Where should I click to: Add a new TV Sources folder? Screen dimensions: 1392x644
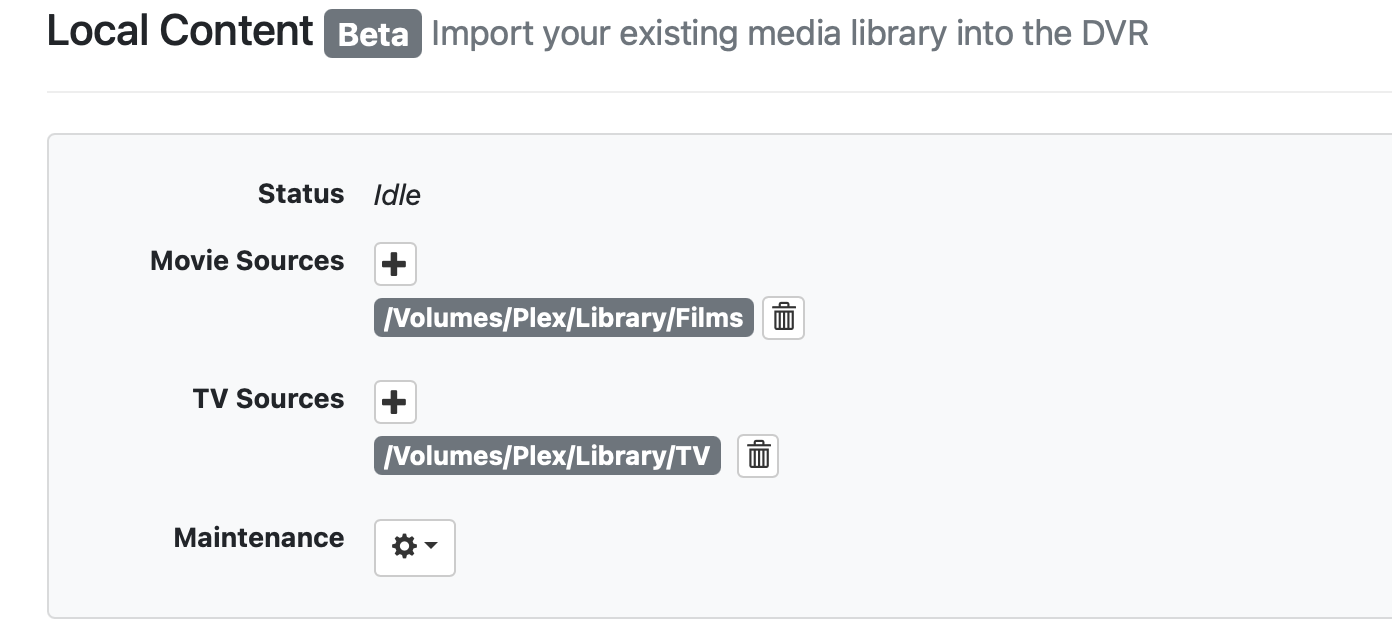click(x=395, y=402)
